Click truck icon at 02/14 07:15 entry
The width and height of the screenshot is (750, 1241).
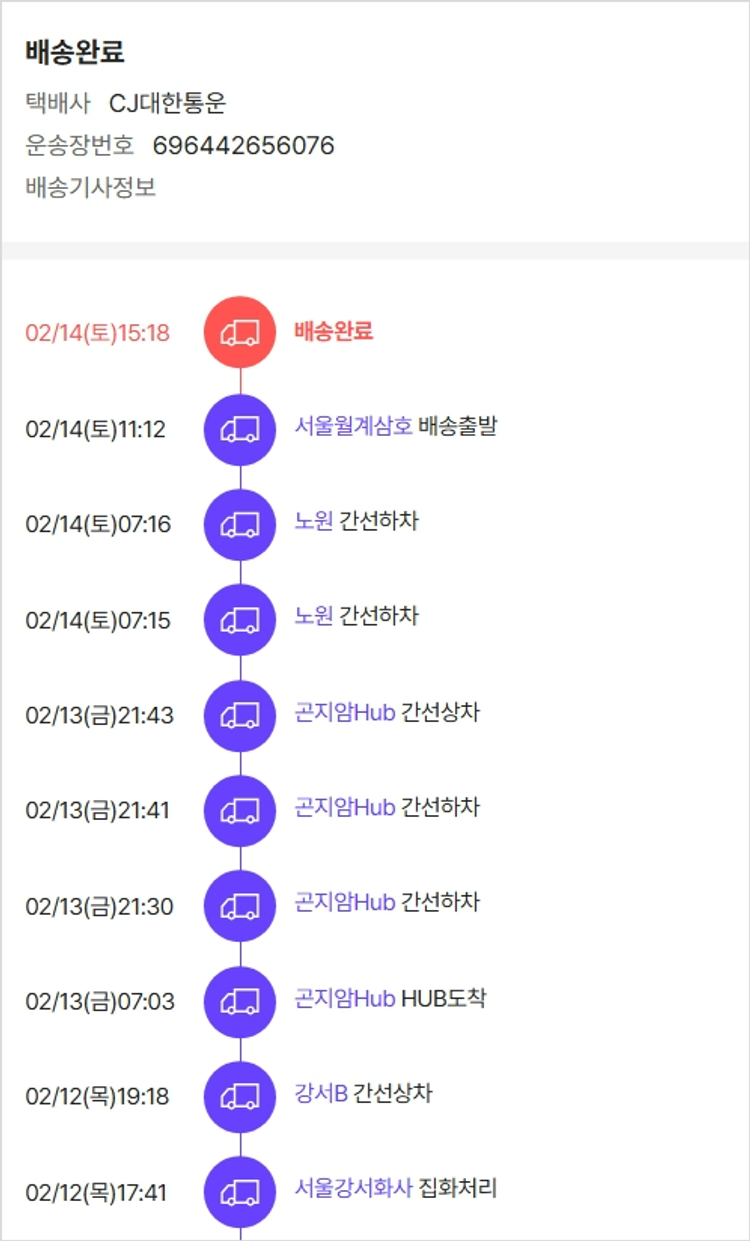click(240, 620)
